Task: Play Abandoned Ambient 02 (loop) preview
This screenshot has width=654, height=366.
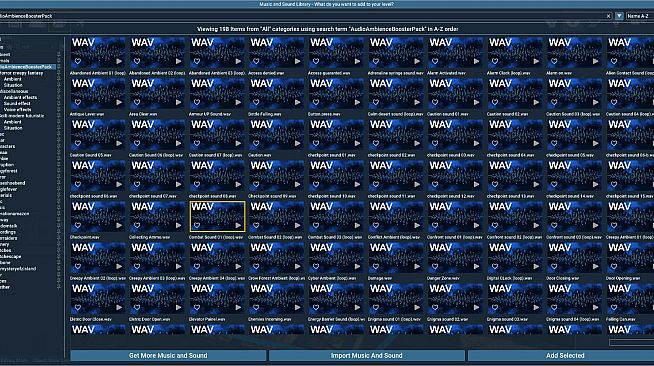Action: (x=179, y=61)
